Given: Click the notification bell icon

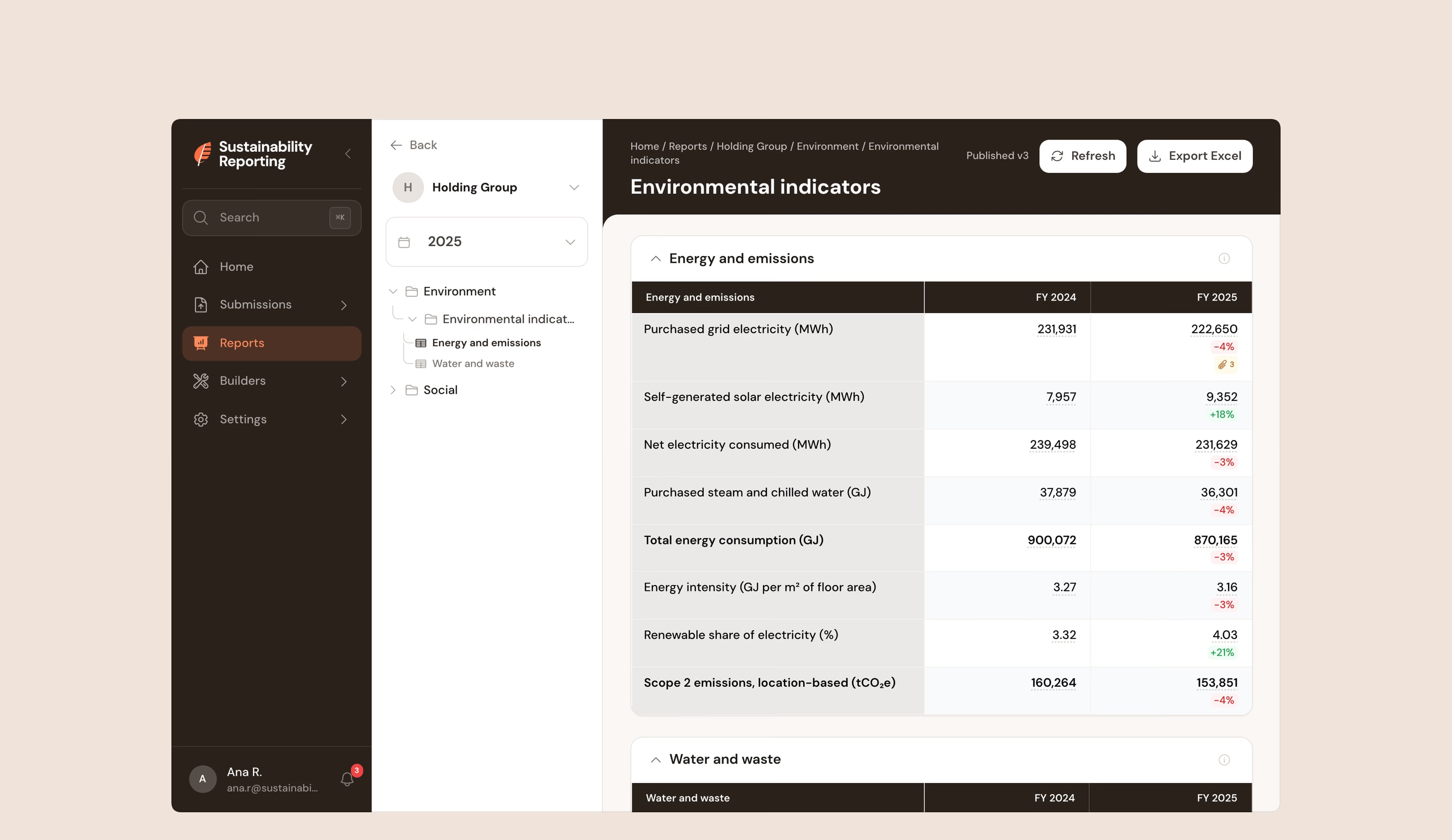Looking at the screenshot, I should (347, 779).
